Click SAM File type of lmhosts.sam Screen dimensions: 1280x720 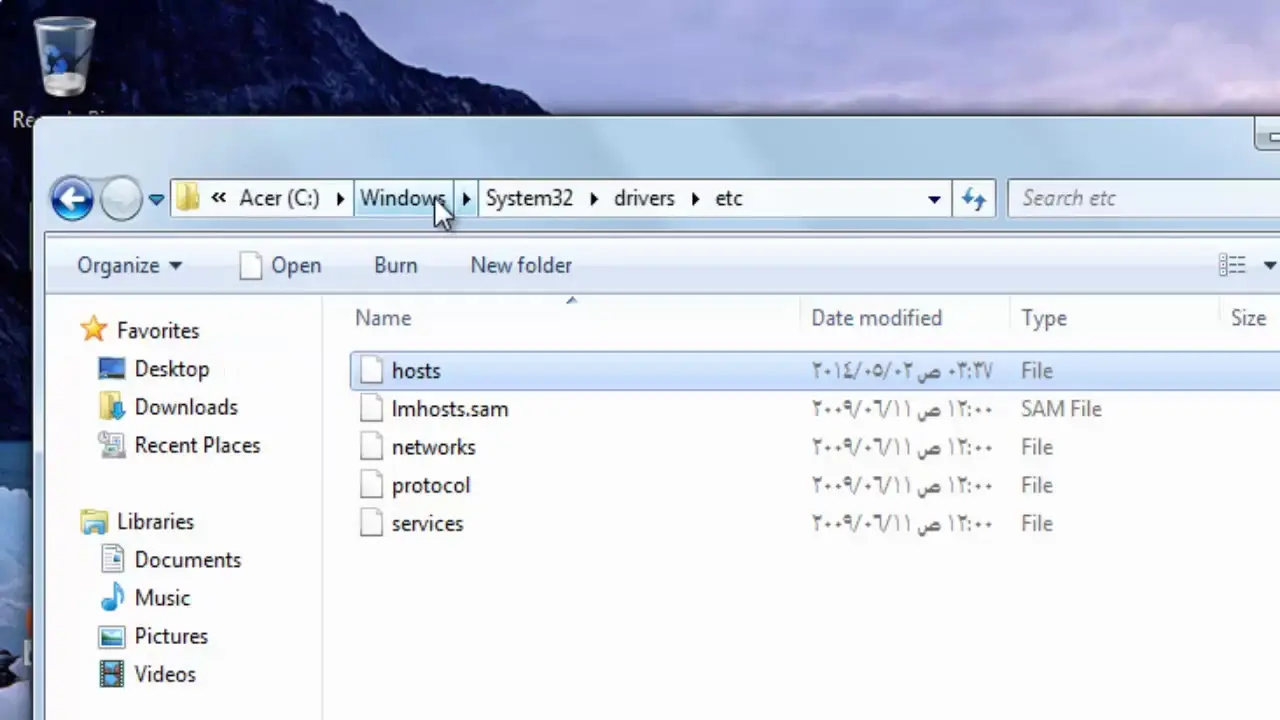pos(1061,409)
